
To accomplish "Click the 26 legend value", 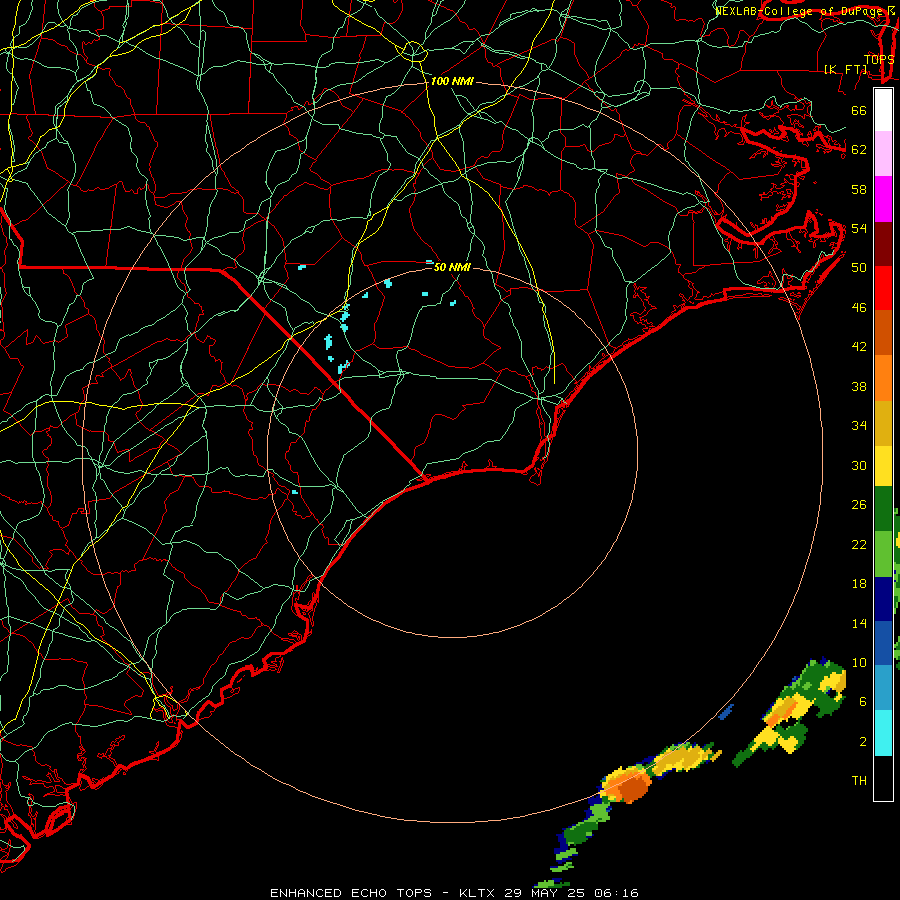I will coord(859,504).
